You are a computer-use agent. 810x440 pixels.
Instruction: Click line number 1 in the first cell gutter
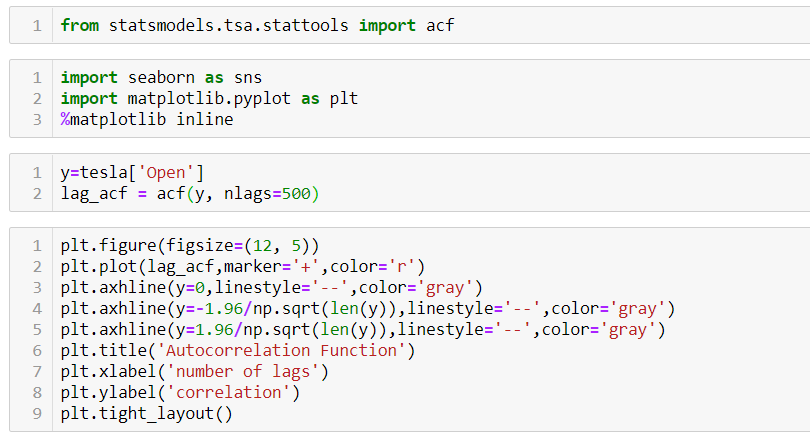[37, 25]
